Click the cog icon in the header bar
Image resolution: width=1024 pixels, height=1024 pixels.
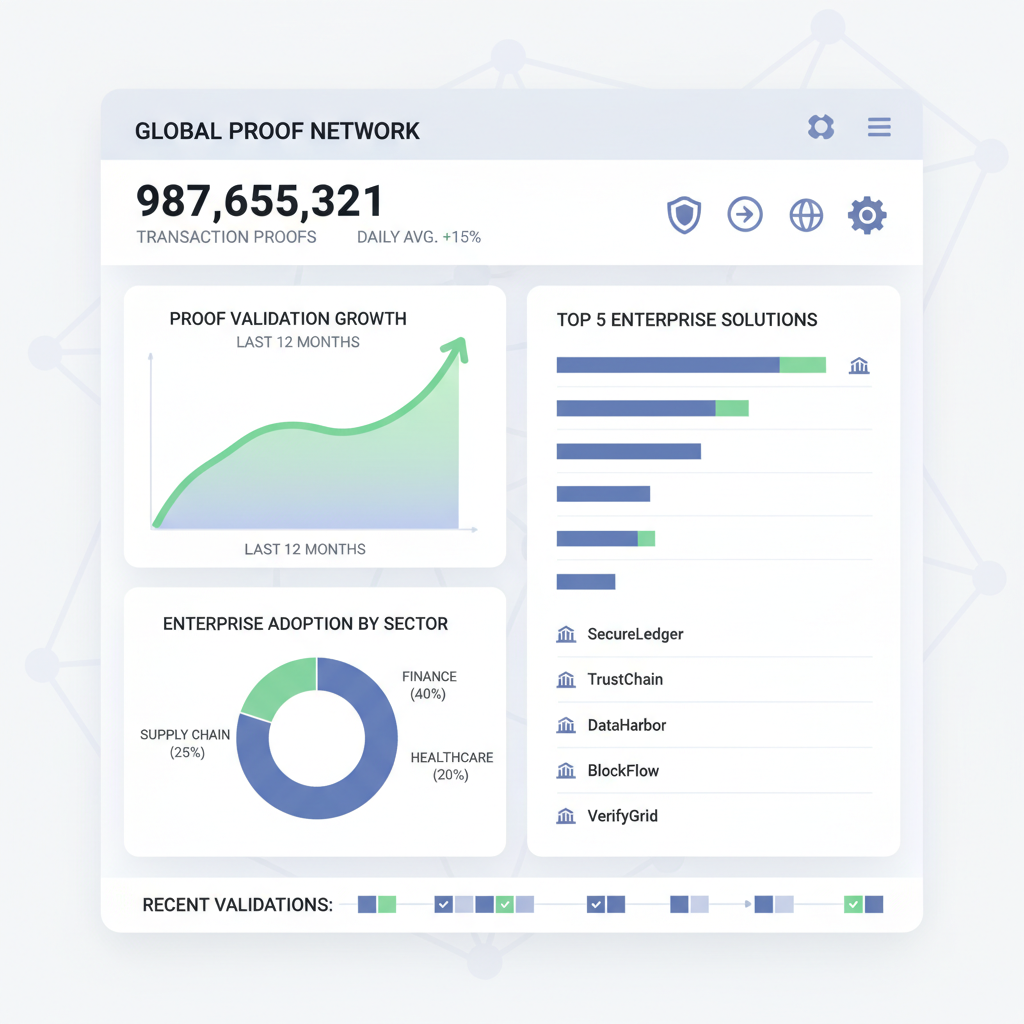tap(820, 127)
